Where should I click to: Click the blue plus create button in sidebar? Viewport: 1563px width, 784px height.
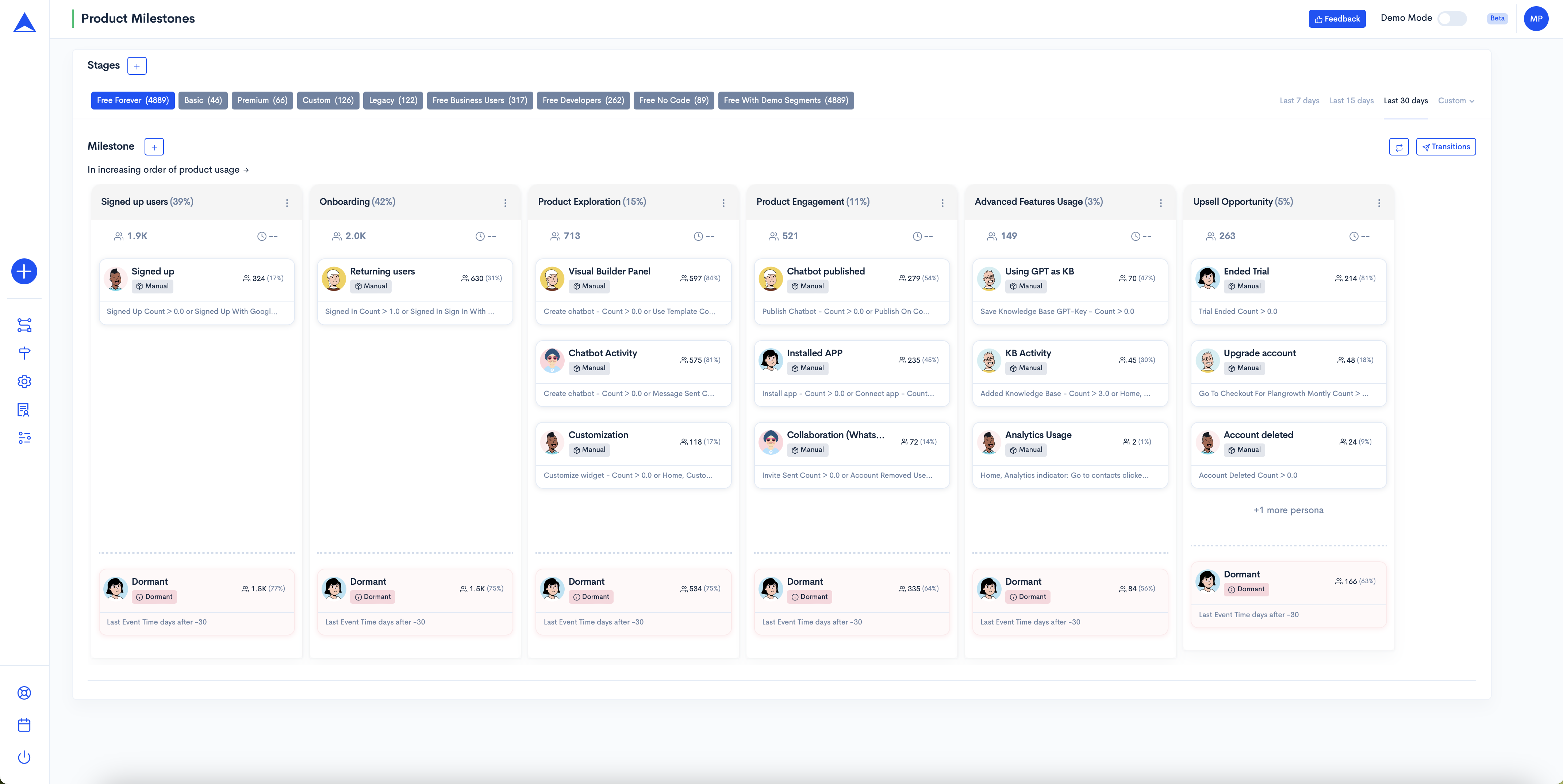pos(24,271)
